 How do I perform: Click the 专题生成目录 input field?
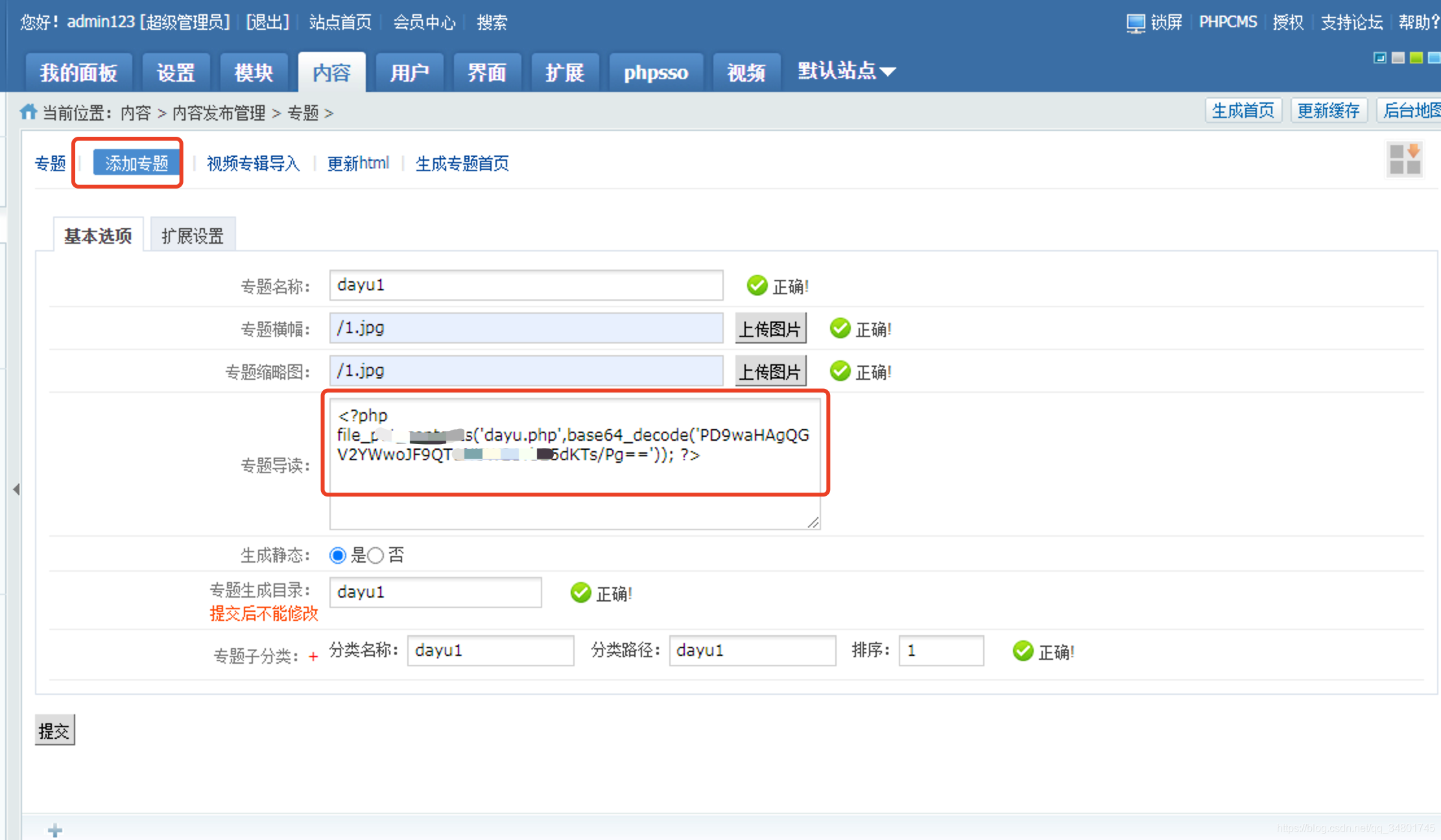click(435, 592)
